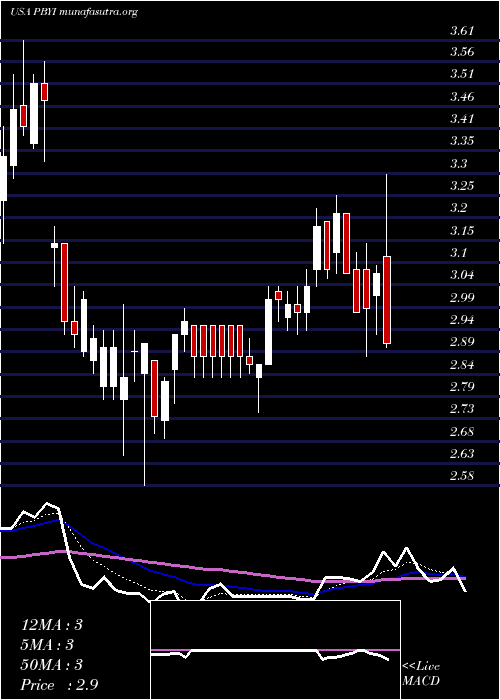Select the 2.99 price axis label
500x700 pixels.
point(462,298)
